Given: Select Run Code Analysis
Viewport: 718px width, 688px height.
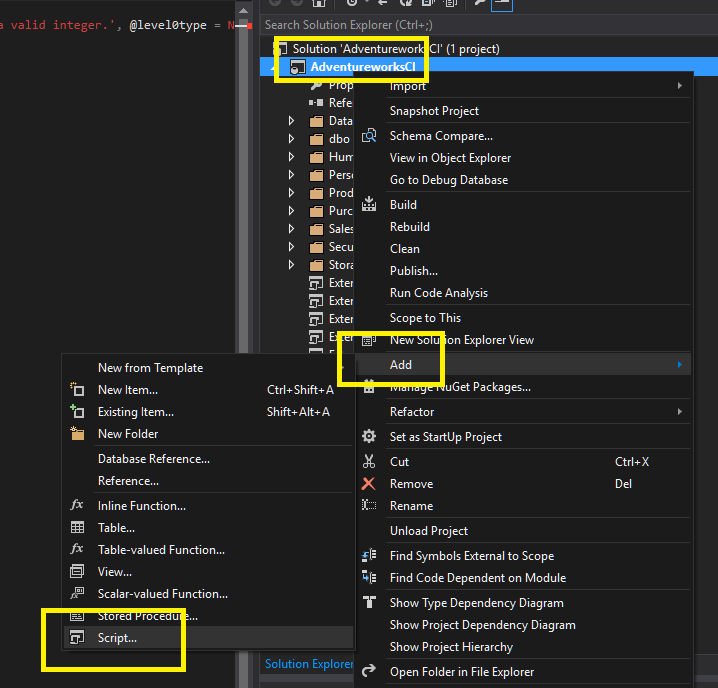Looking at the screenshot, I should point(439,293).
